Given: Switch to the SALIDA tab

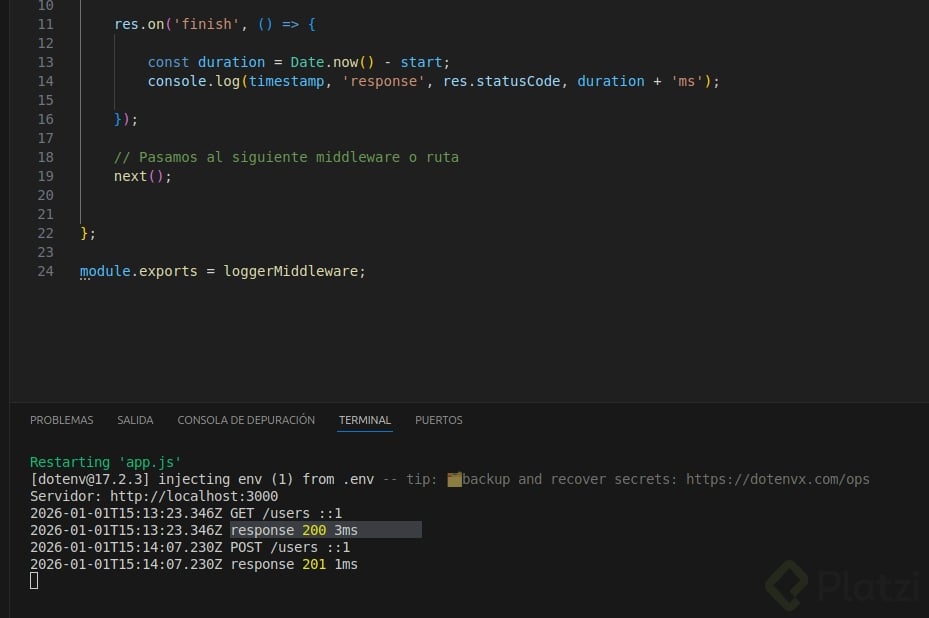Looking at the screenshot, I should click(x=135, y=420).
